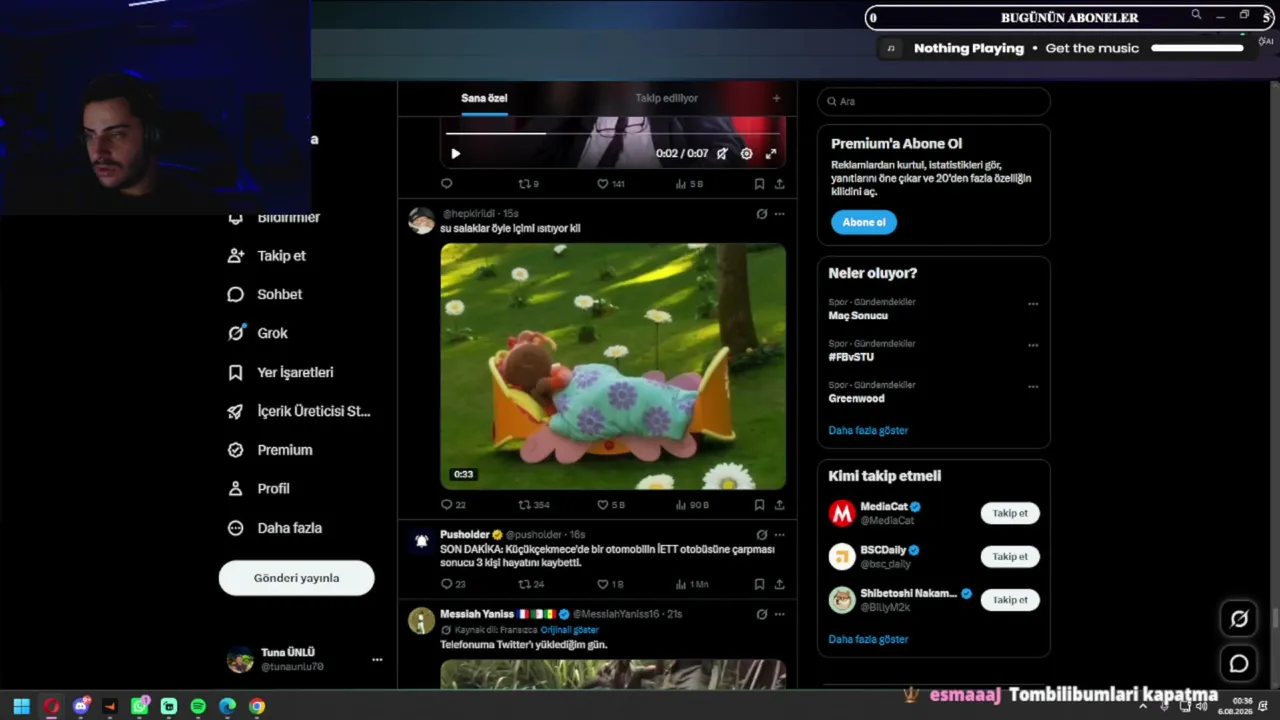Screen dimensions: 1280x720
Task: Open the #FBvSTU trending topic
Action: coord(851,357)
